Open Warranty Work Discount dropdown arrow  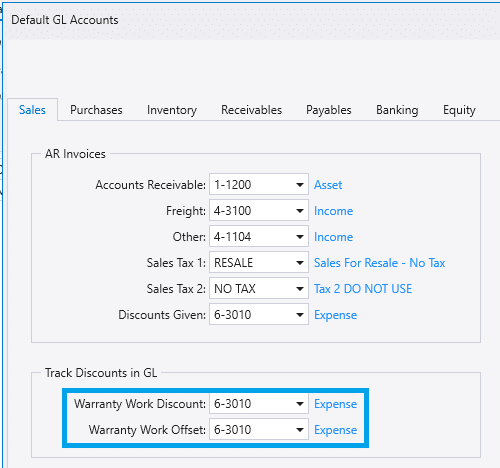tap(300, 404)
